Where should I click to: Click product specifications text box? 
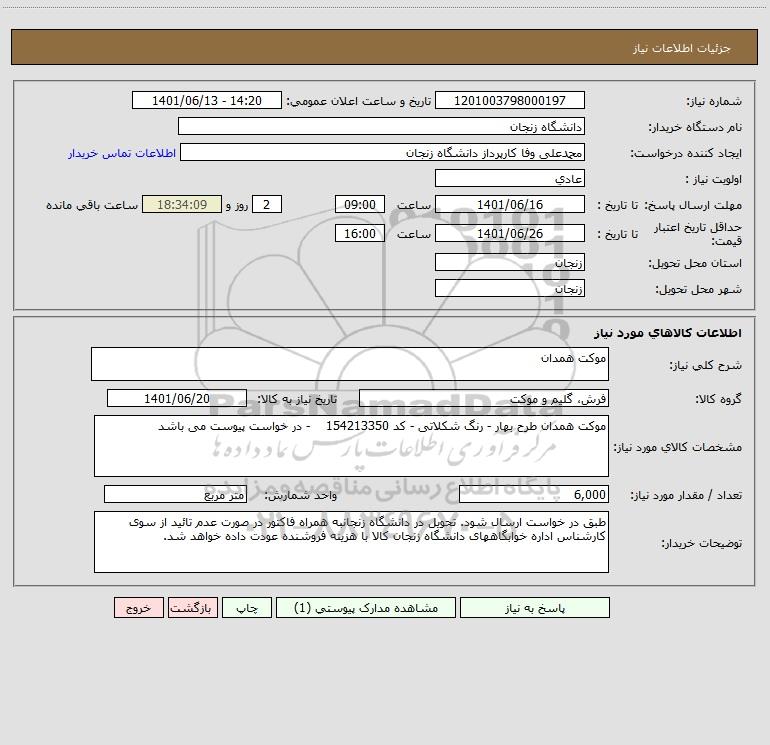pyautogui.click(x=351, y=446)
